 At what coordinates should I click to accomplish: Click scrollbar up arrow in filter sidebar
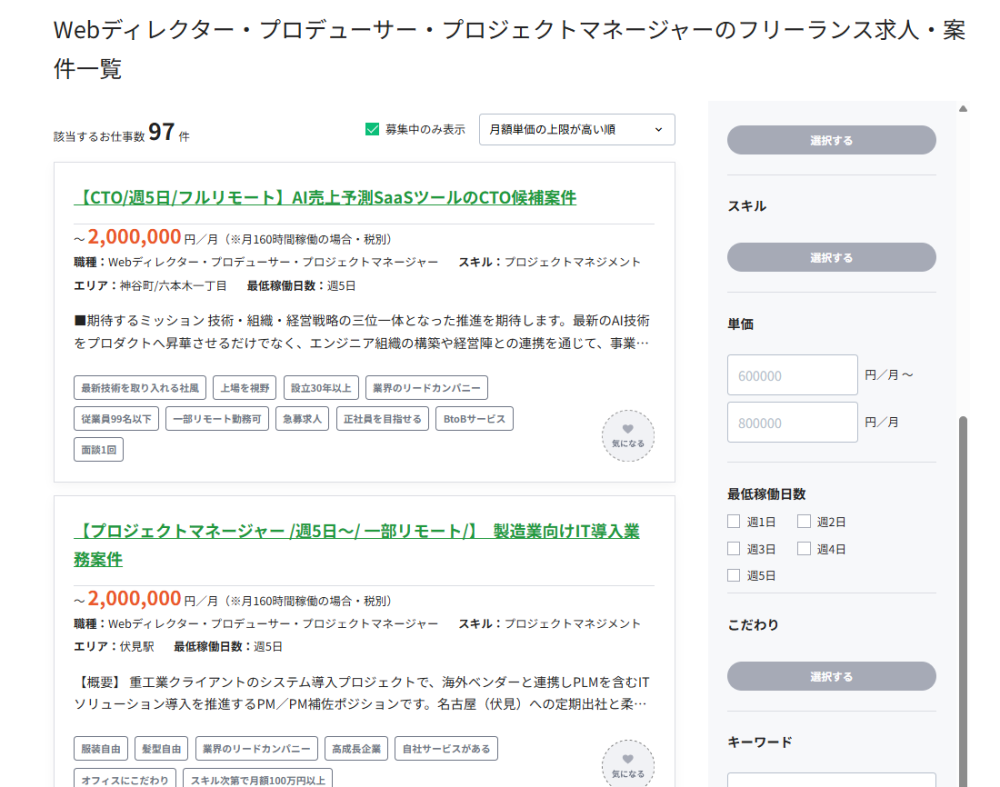(963, 108)
